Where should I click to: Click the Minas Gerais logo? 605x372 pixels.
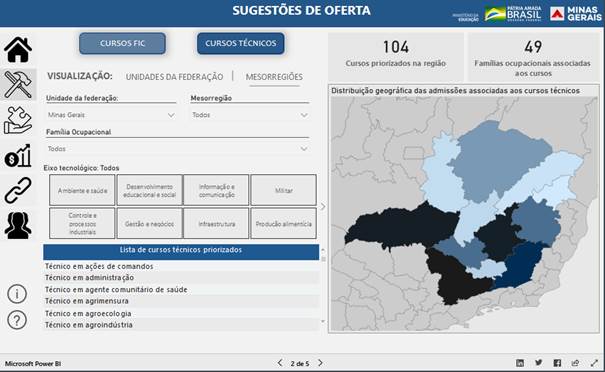576,14
